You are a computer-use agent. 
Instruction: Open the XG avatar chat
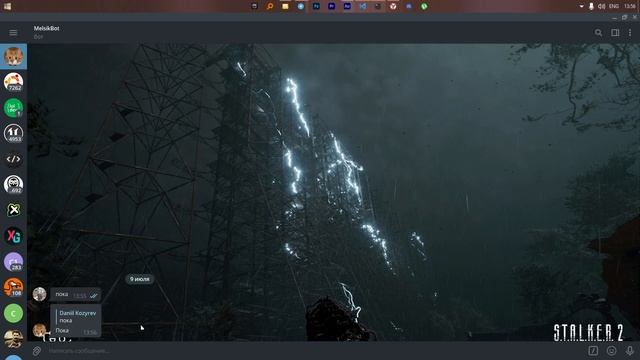pyautogui.click(x=13, y=236)
